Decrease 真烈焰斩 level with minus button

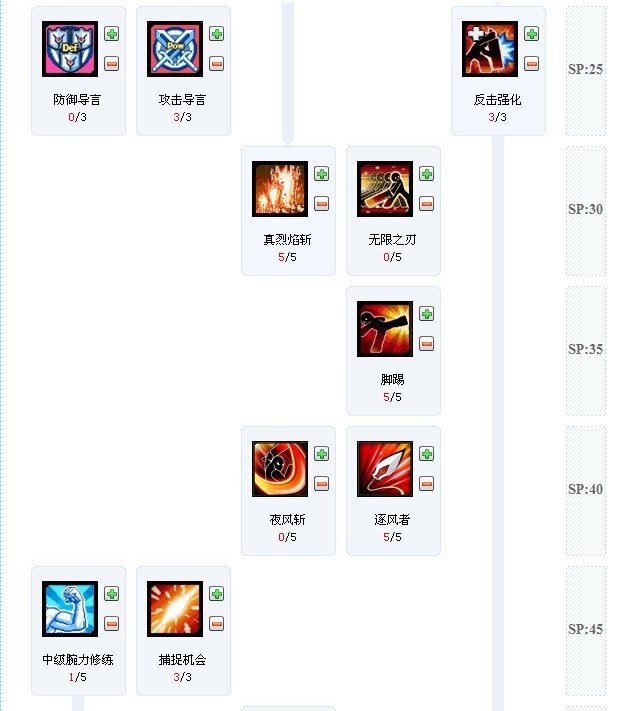322,204
